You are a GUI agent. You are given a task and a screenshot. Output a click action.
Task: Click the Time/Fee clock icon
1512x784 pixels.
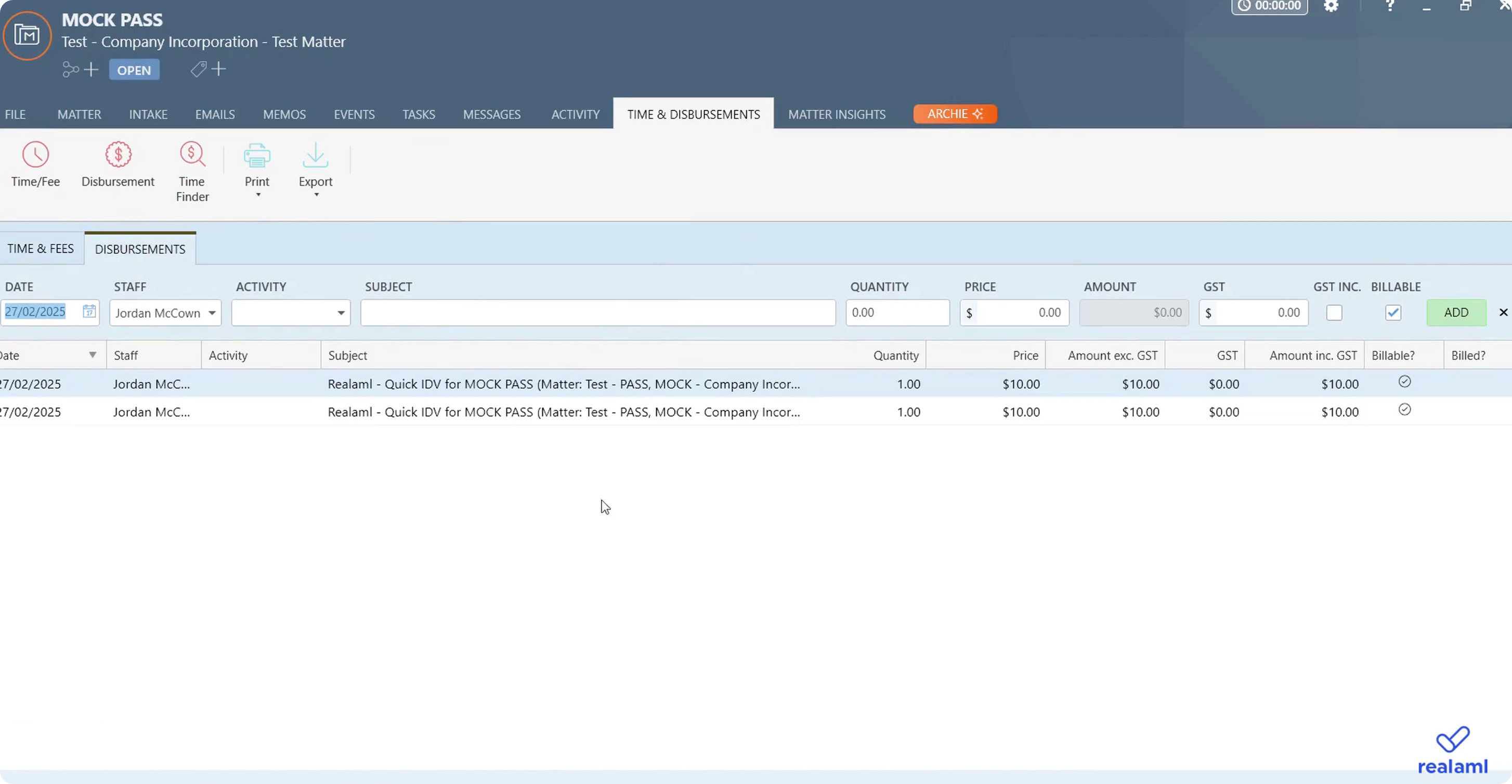35,155
